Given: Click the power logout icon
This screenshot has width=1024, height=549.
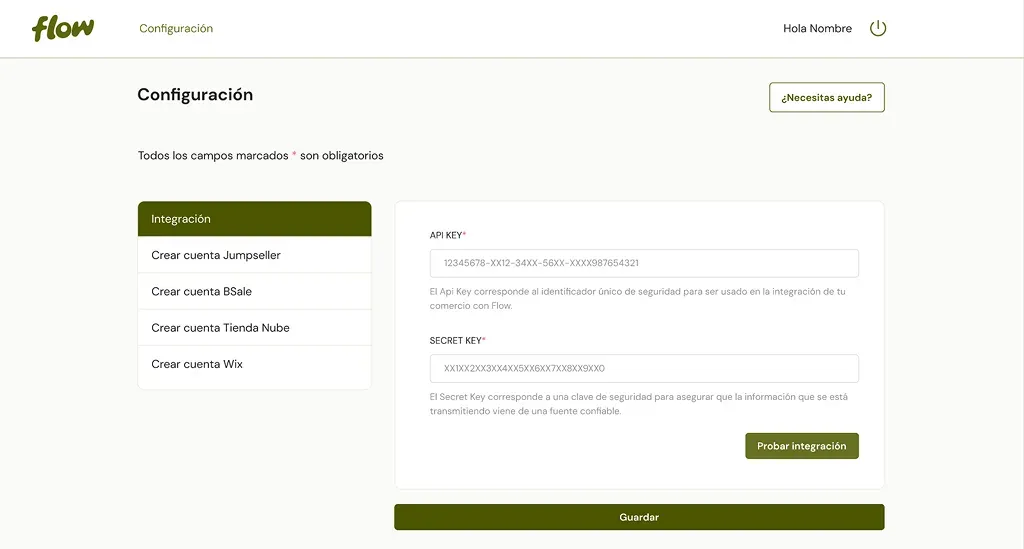Looking at the screenshot, I should pyautogui.click(x=878, y=28).
